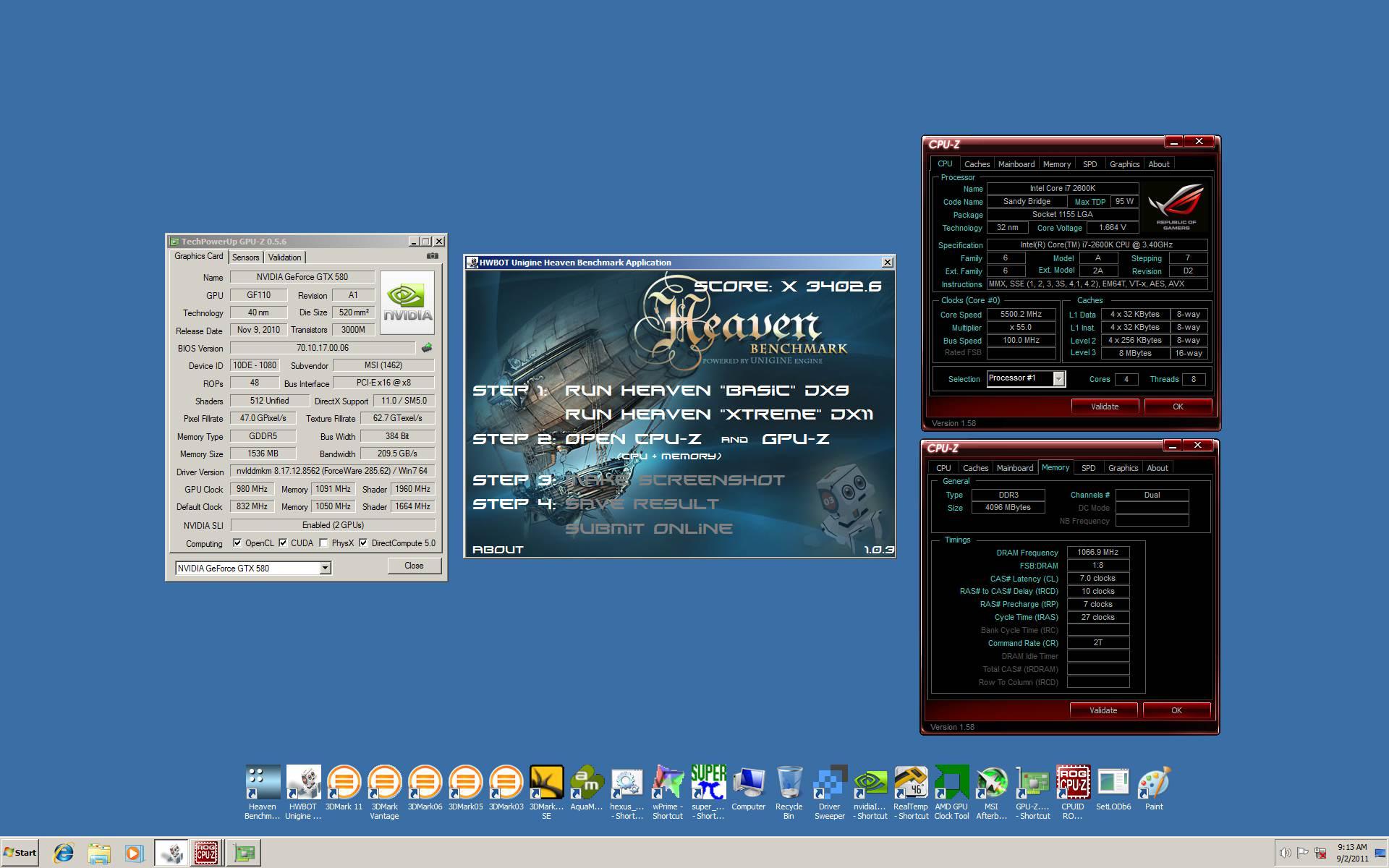The image size is (1389, 868).
Task: Open Internet Explorer from taskbar
Action: 64,853
